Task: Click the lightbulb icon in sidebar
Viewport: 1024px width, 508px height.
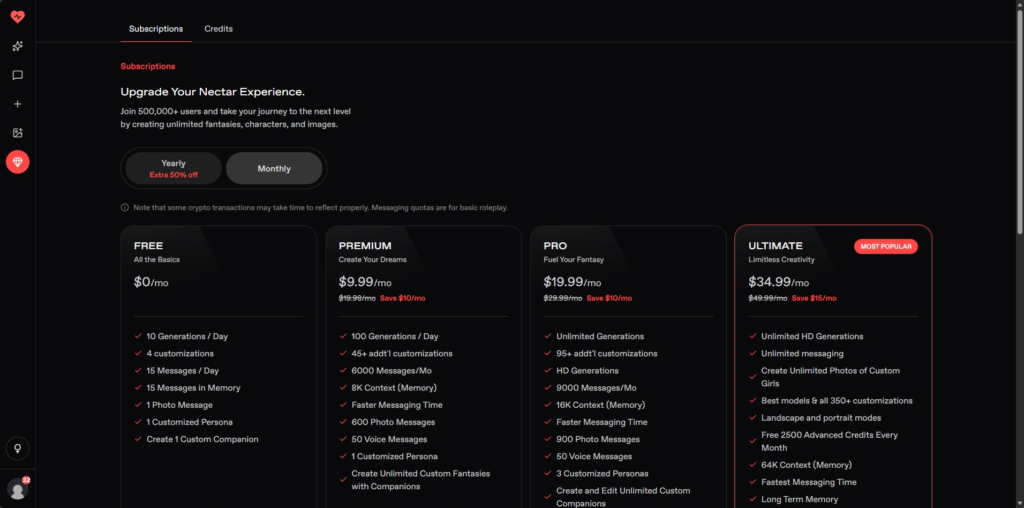Action: [x=18, y=449]
